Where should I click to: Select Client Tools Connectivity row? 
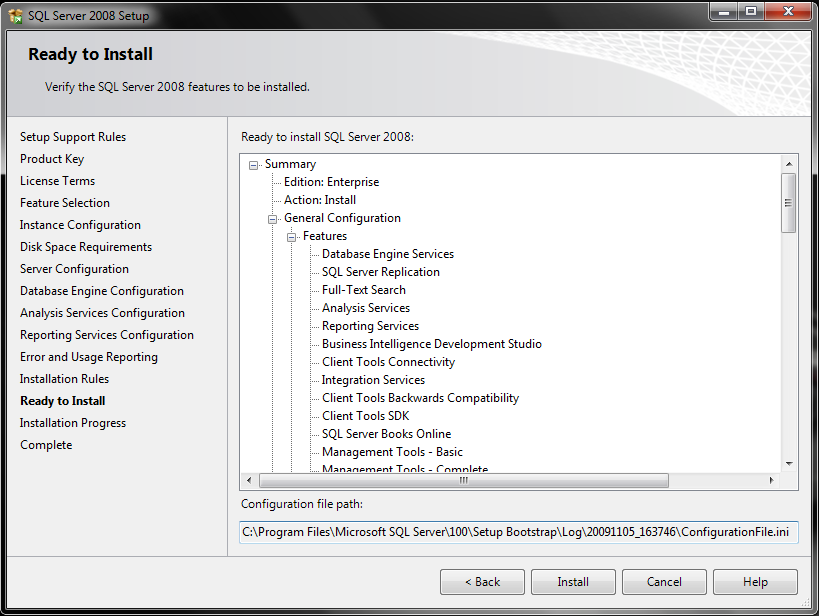click(389, 362)
